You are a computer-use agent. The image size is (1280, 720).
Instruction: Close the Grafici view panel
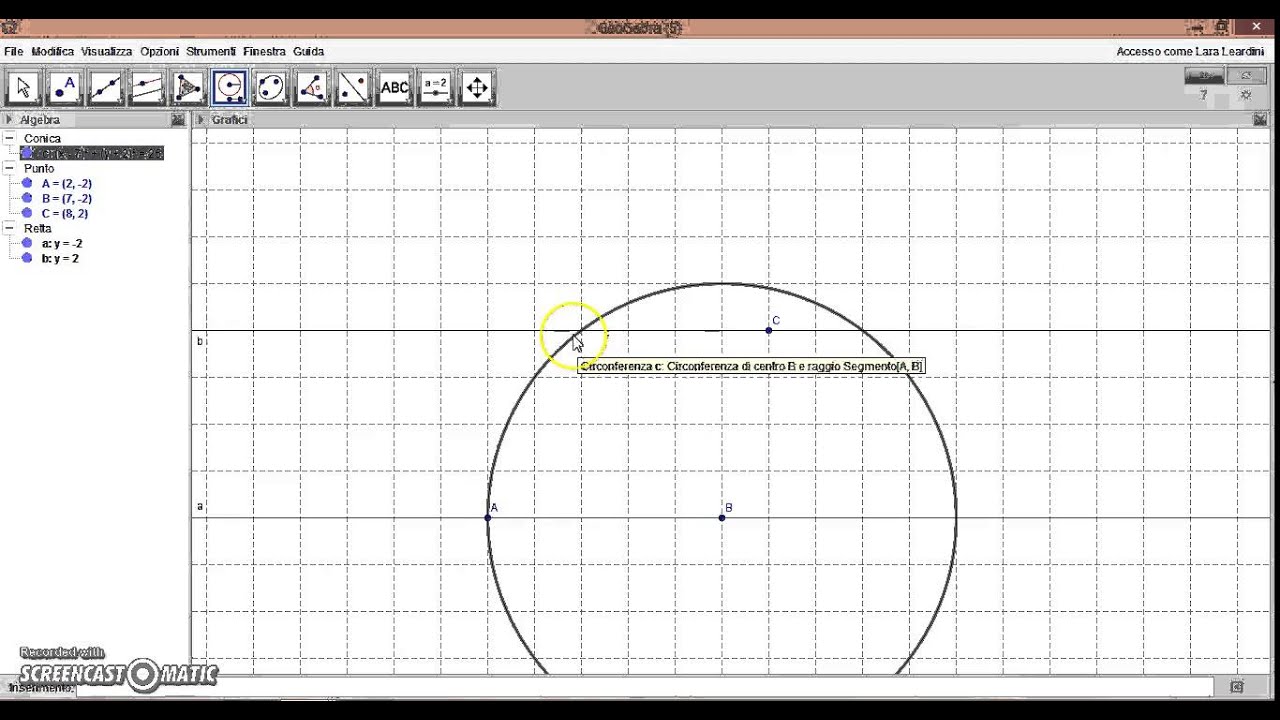(1260, 120)
